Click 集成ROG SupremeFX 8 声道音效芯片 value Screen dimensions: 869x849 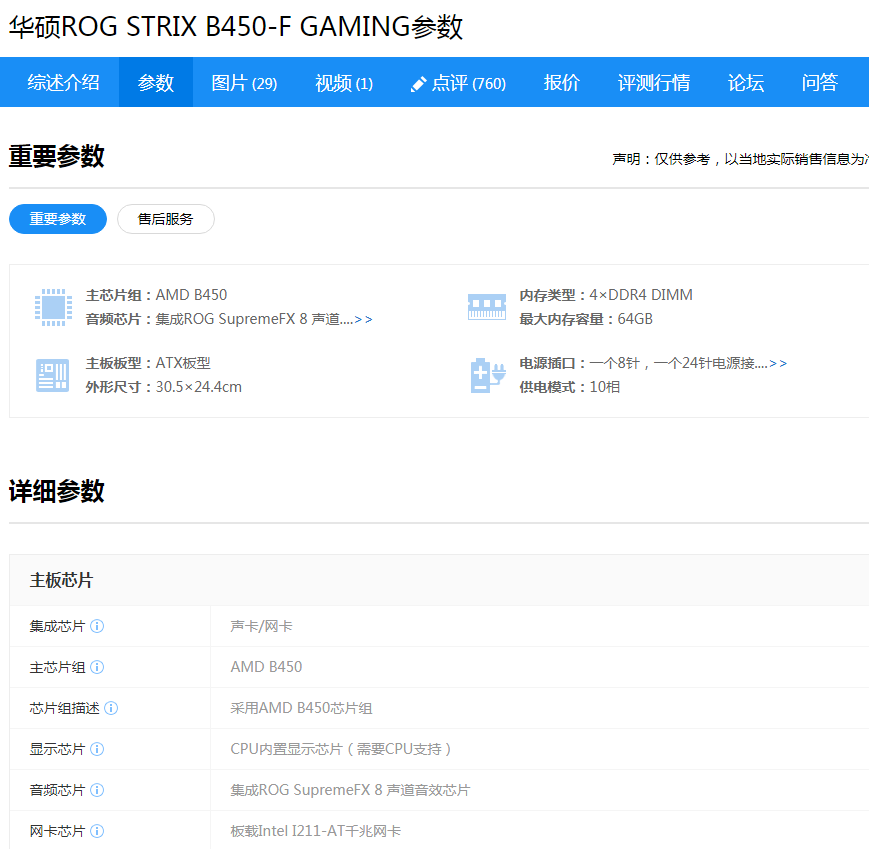[350, 790]
